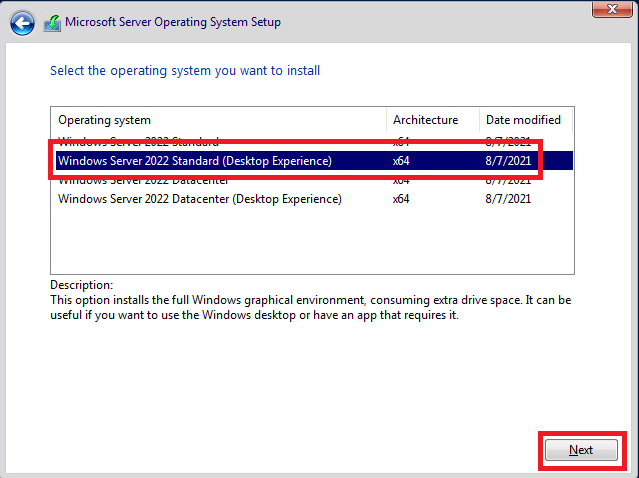Select Windows Server 2022 Standard (Desktop Experience)
639x478 pixels.
[x=195, y=160]
